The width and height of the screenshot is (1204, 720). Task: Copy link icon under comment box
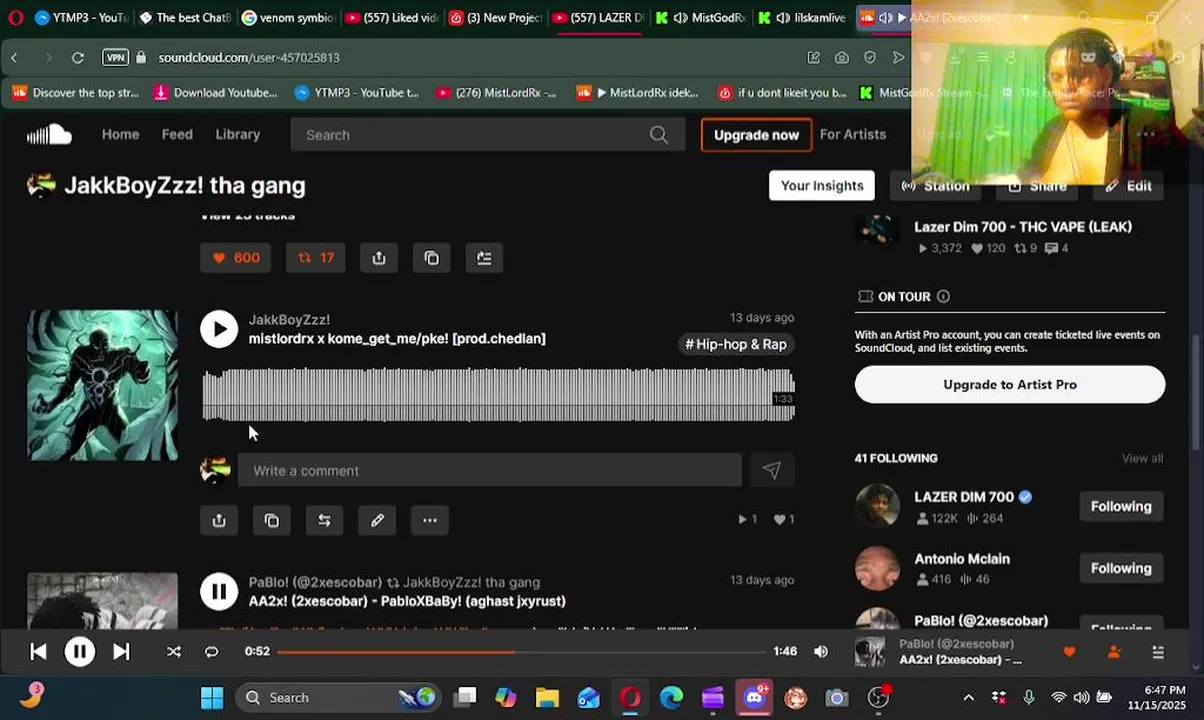[272, 520]
